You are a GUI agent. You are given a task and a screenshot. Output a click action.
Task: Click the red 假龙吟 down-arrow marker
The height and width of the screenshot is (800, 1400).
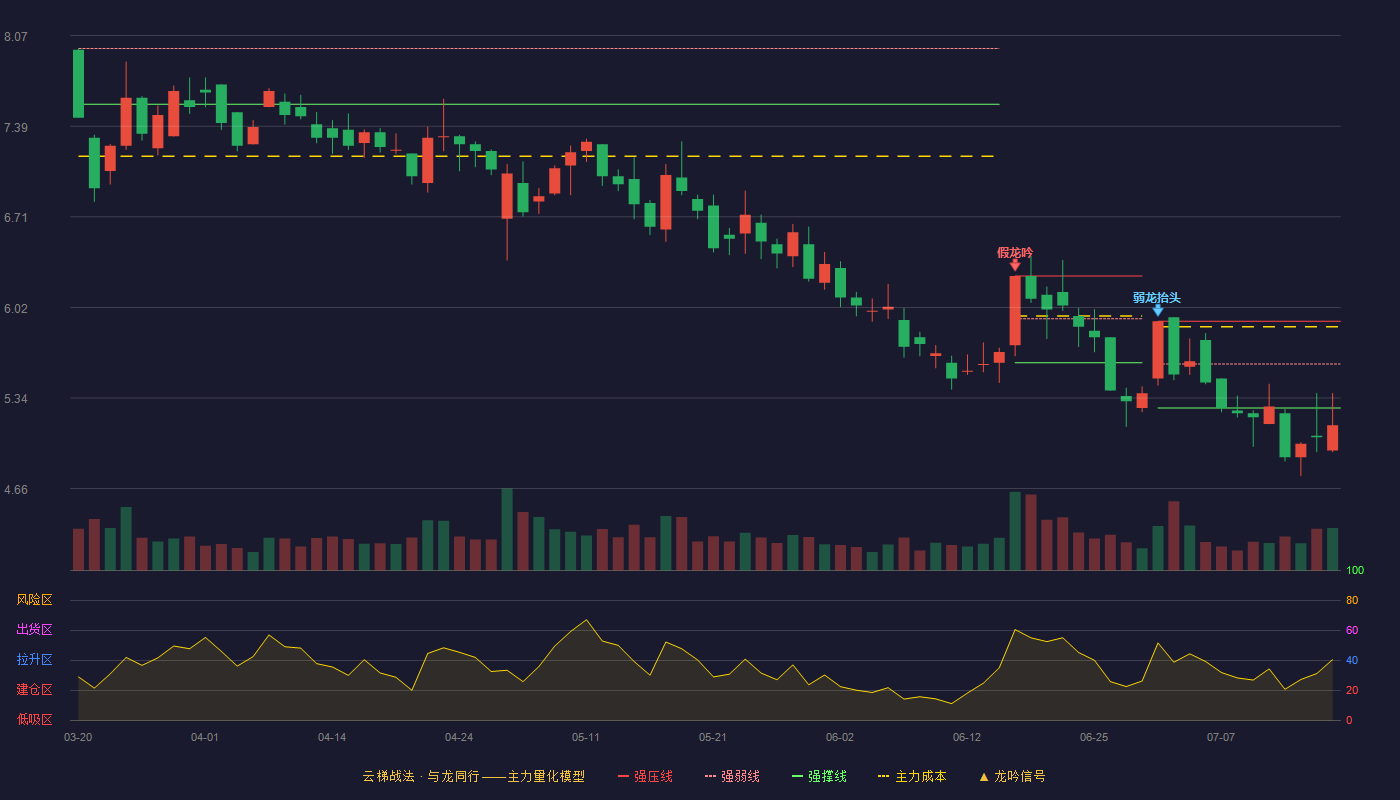tap(1015, 265)
